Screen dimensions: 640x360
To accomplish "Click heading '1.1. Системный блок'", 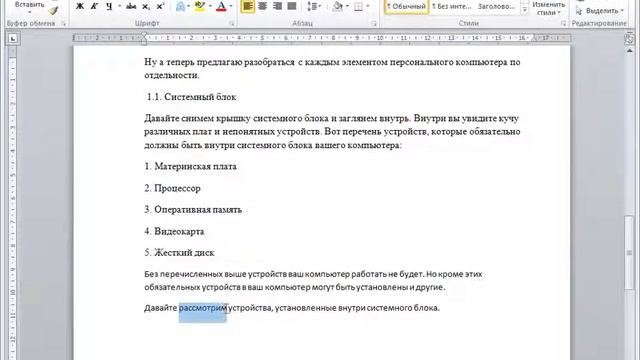I will point(191,97).
